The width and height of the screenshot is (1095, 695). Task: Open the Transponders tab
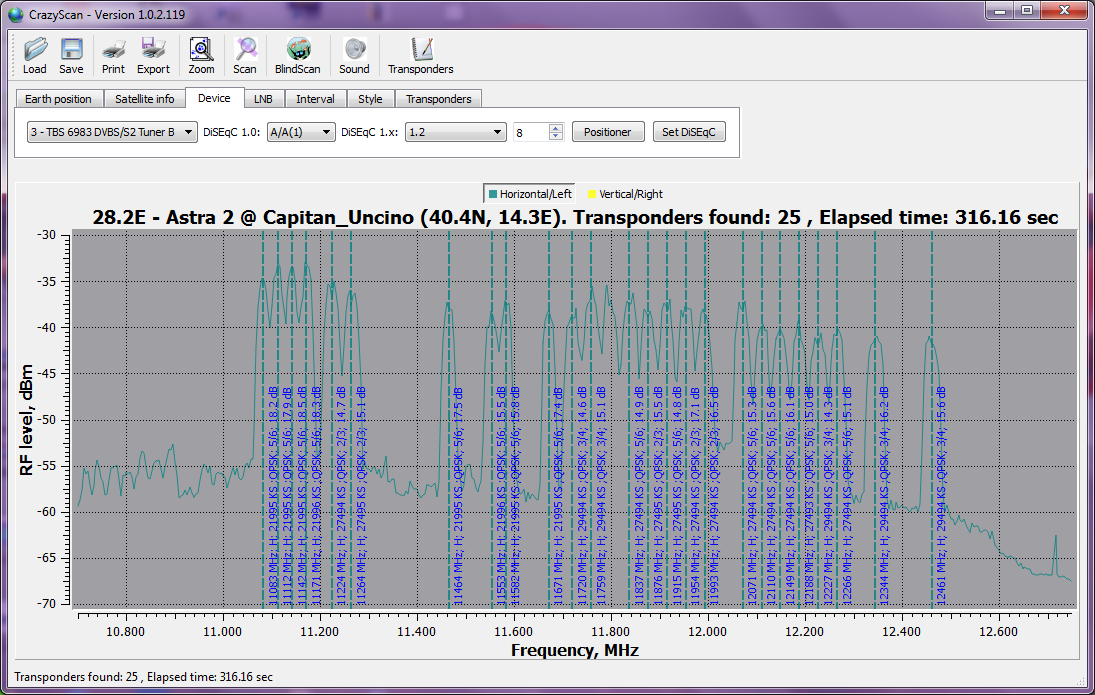pos(439,98)
